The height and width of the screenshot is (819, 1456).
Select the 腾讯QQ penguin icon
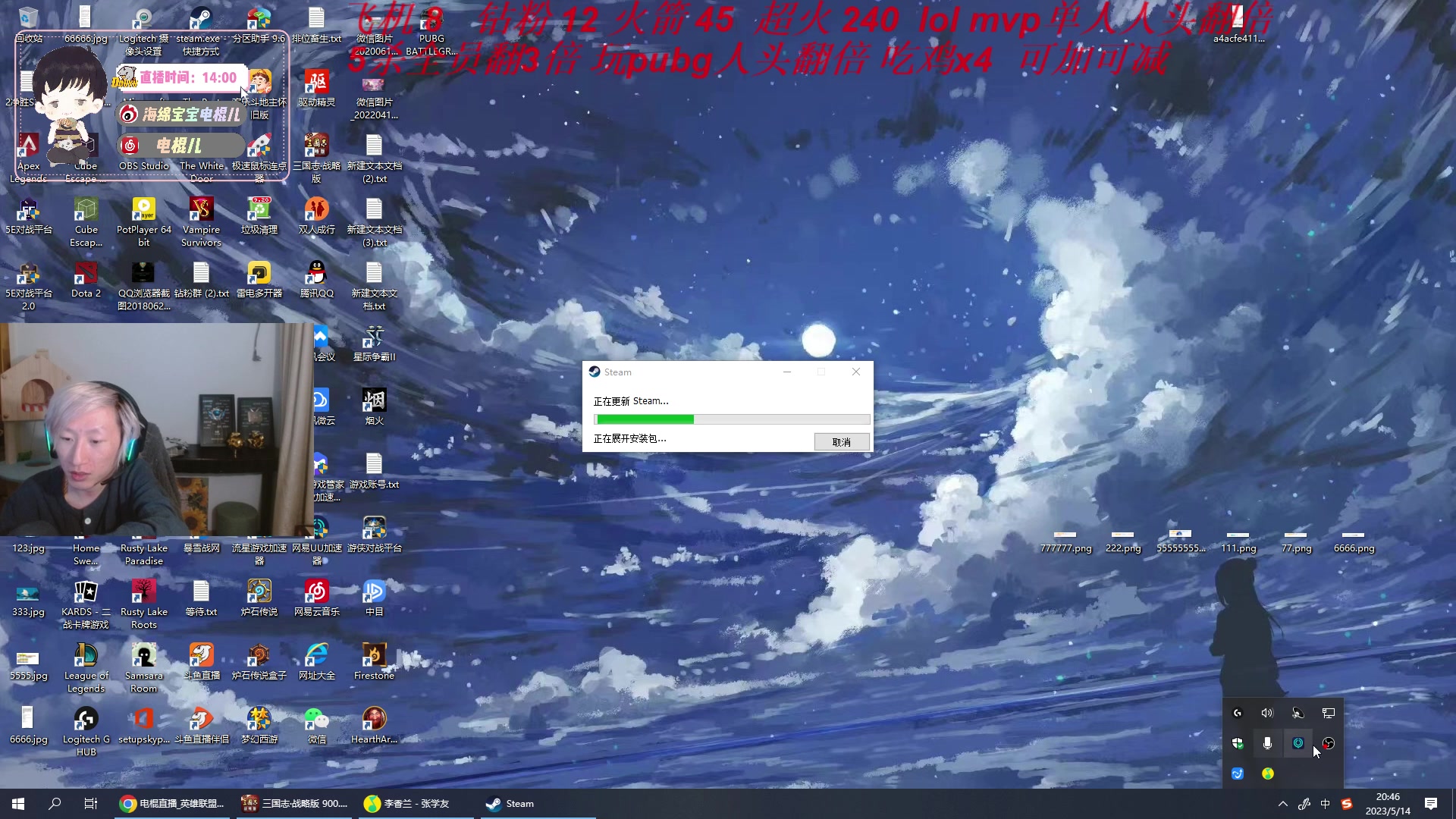click(x=316, y=279)
